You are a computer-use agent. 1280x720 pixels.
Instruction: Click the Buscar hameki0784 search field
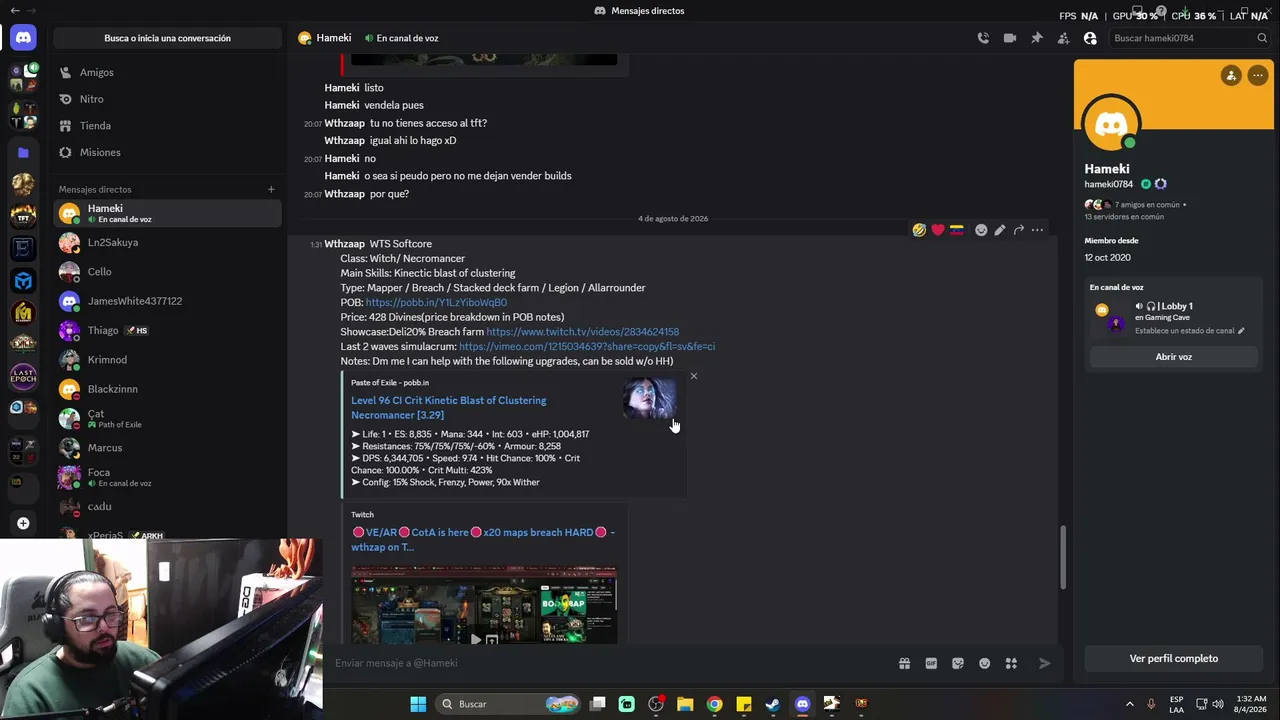tap(1190, 38)
